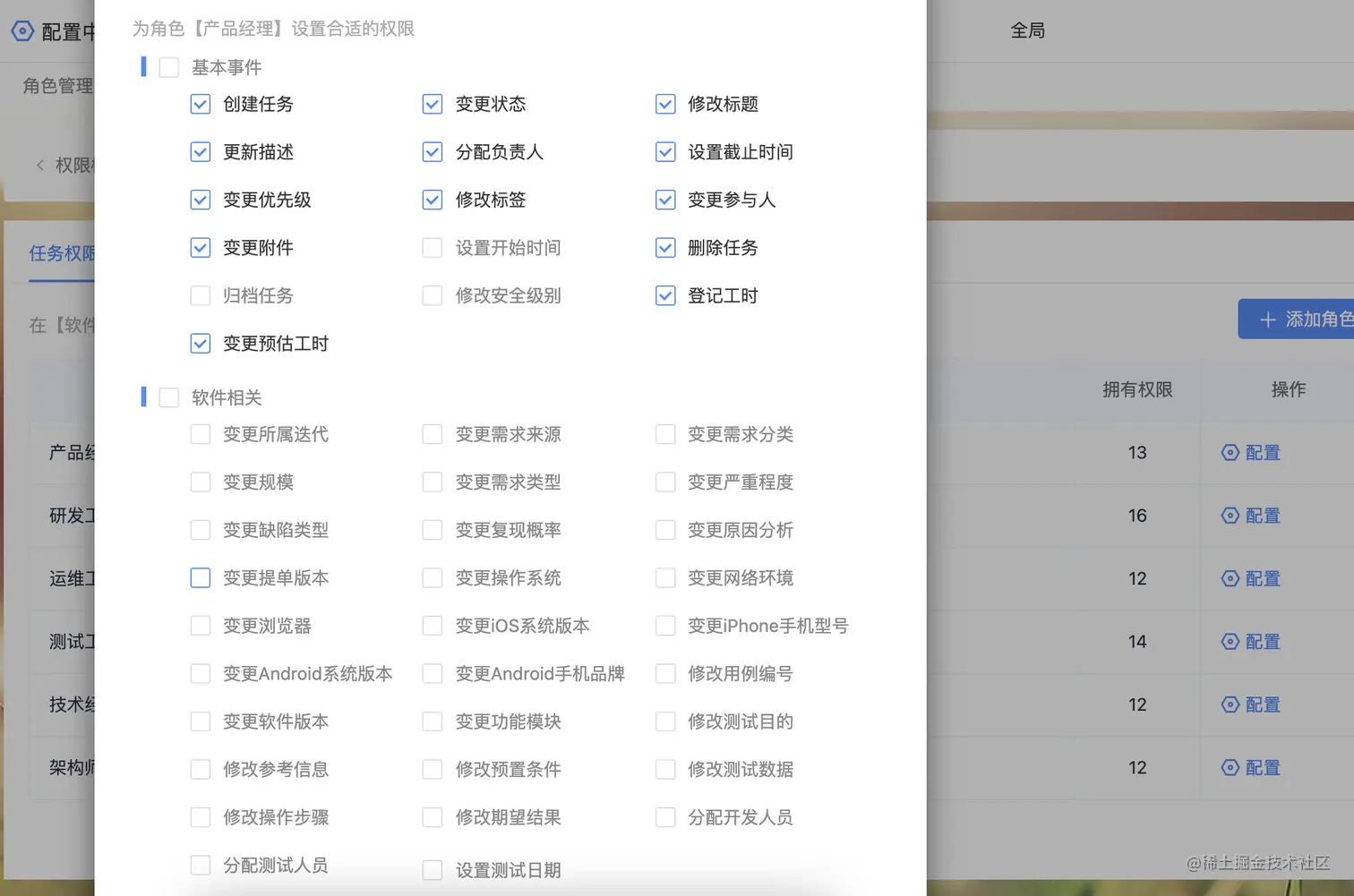1354x896 pixels.
Task: Click the 配置中心 hexagon logo icon
Action: click(x=22, y=31)
